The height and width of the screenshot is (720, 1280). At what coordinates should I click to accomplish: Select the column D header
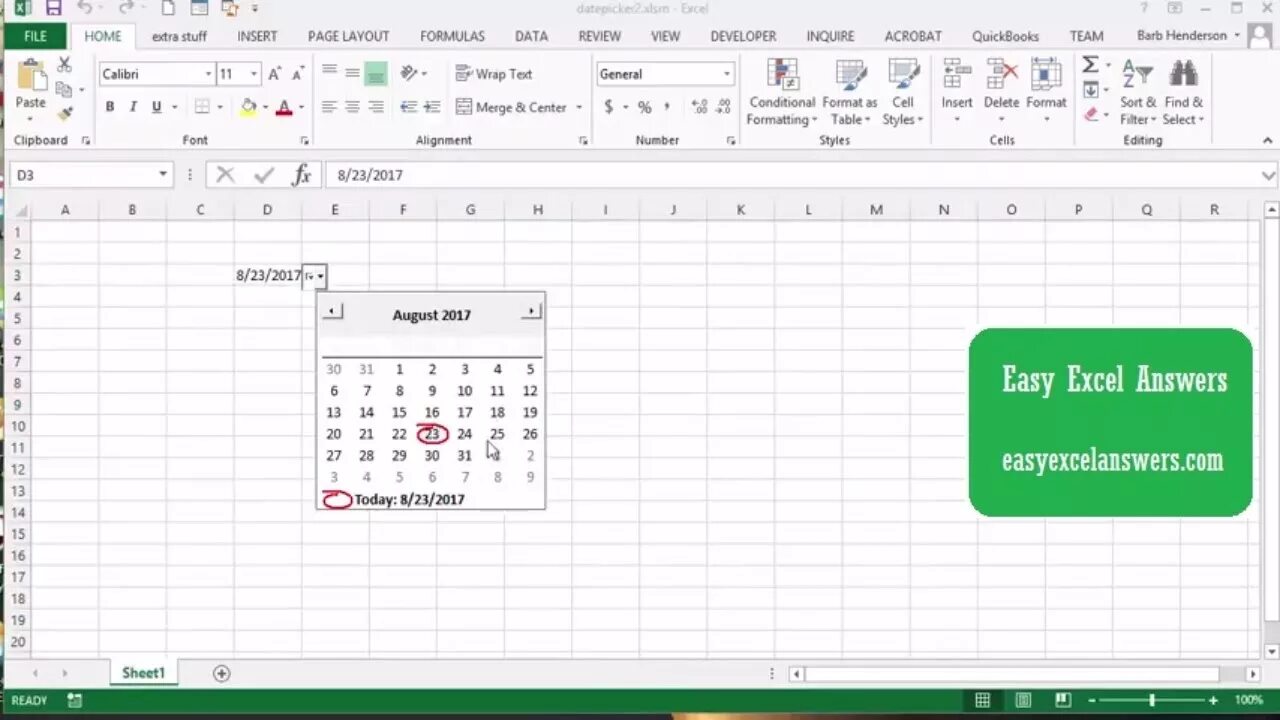(267, 210)
